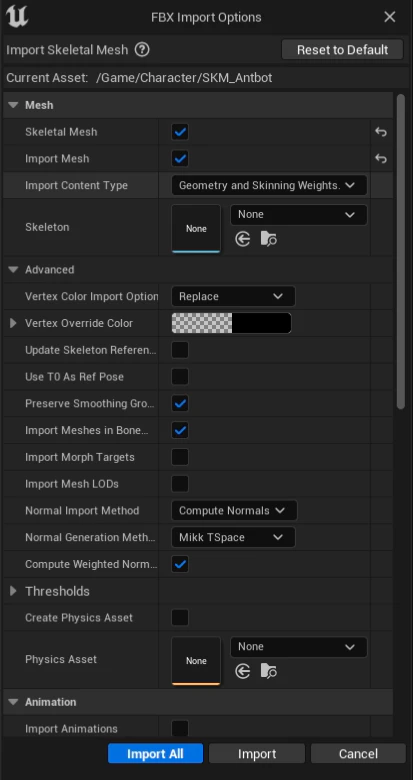Click the Unreal Engine logo icon

(x=17, y=16)
